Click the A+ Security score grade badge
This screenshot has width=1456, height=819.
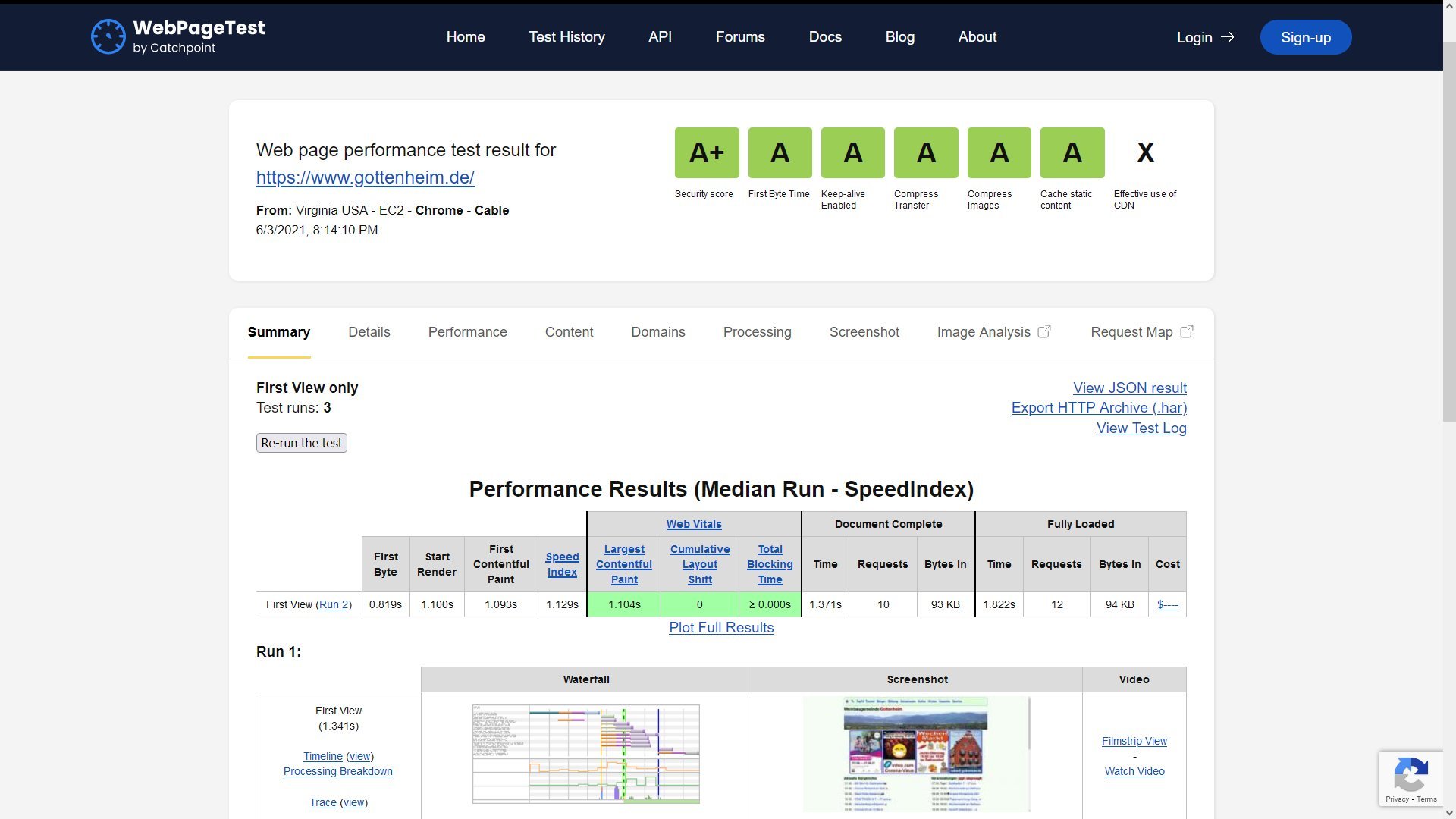[x=706, y=152]
